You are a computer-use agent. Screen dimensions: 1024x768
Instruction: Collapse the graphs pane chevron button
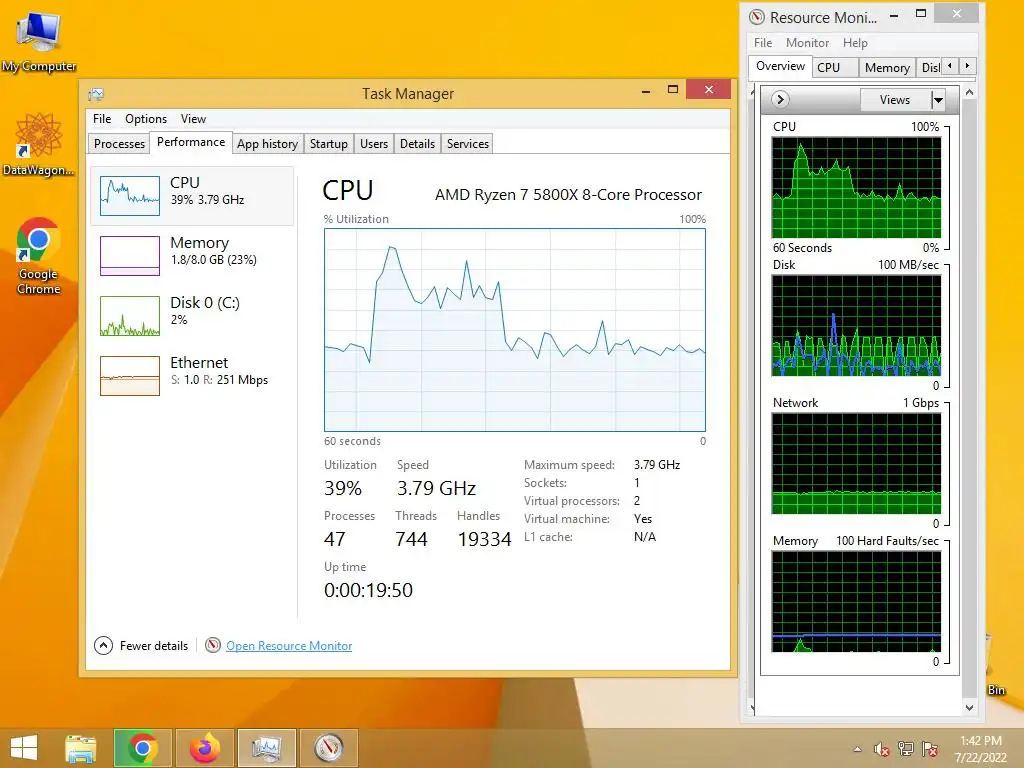(780, 99)
